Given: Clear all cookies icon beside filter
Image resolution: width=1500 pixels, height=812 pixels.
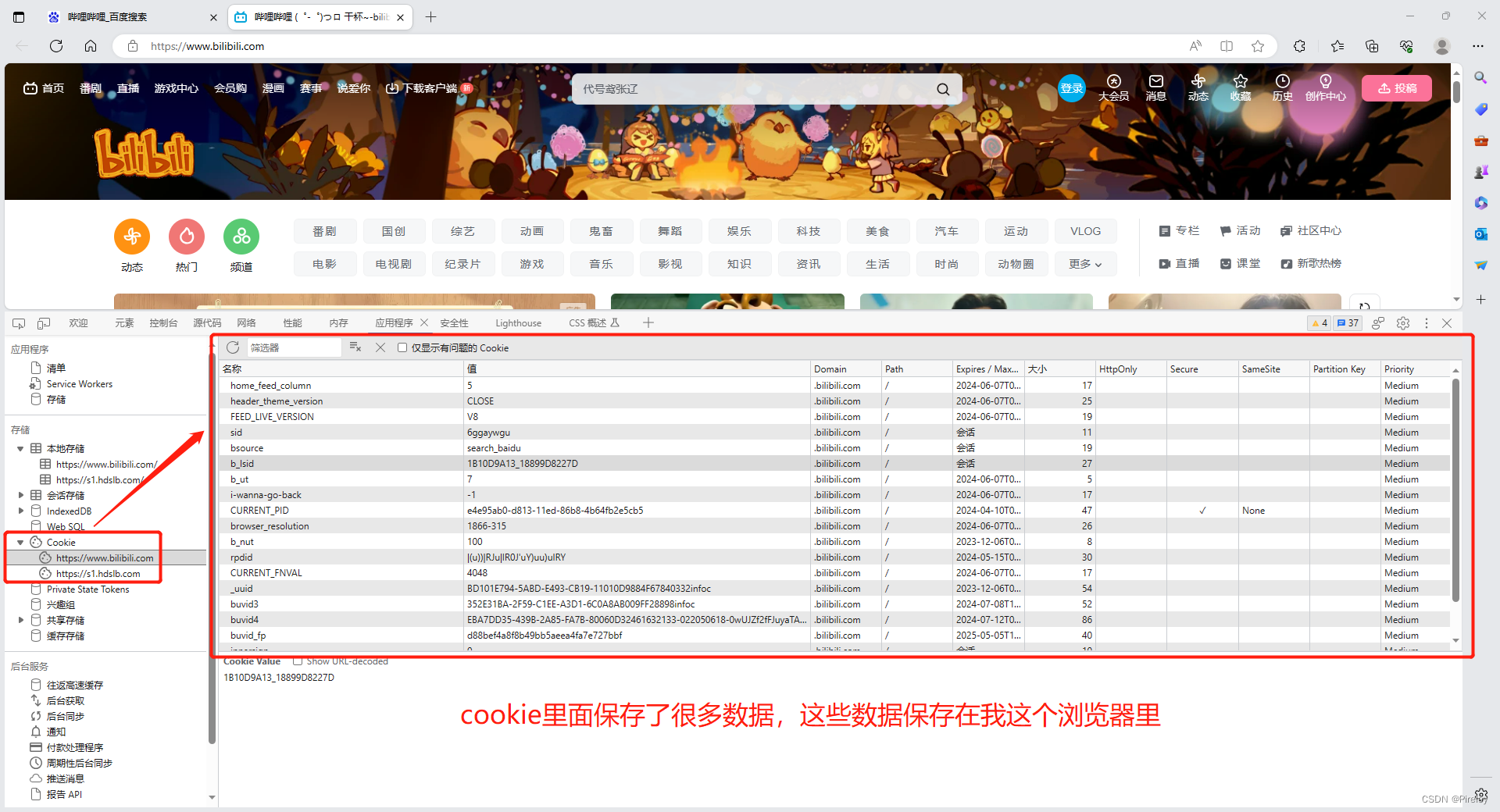Looking at the screenshot, I should pos(355,347).
